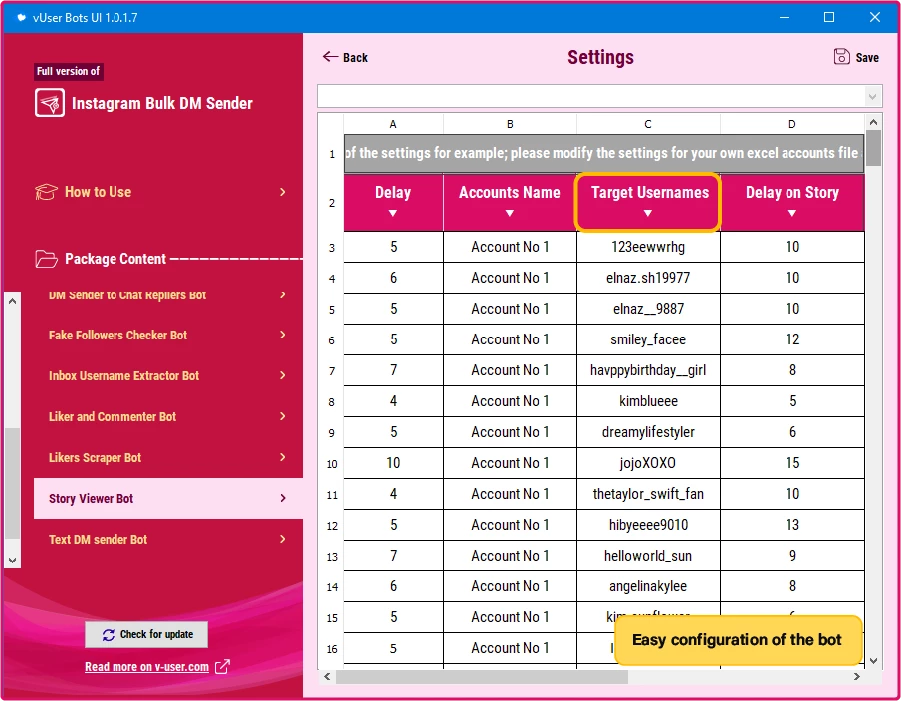Click the cell containing elnaz__9887

[648, 309]
